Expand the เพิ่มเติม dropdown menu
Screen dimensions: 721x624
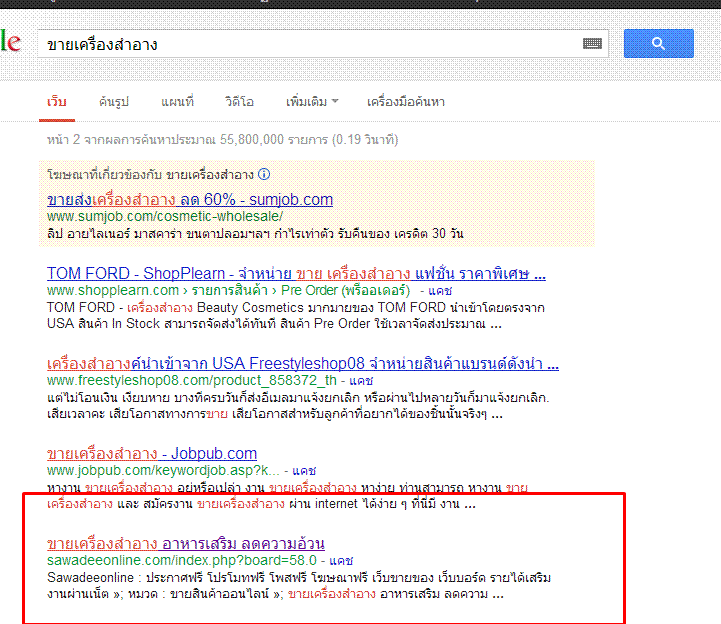[x=312, y=102]
